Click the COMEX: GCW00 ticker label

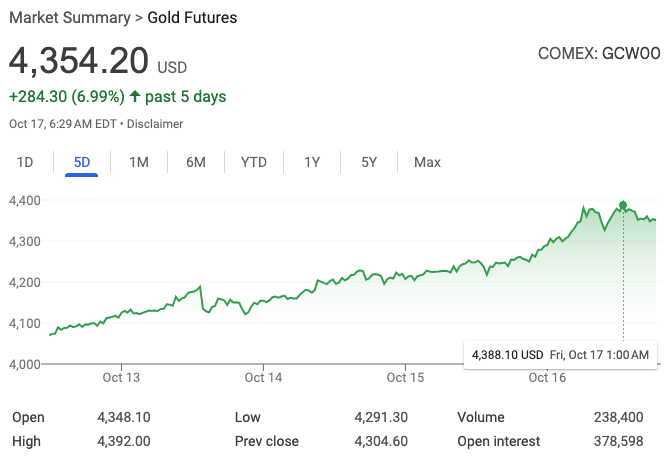tap(599, 53)
